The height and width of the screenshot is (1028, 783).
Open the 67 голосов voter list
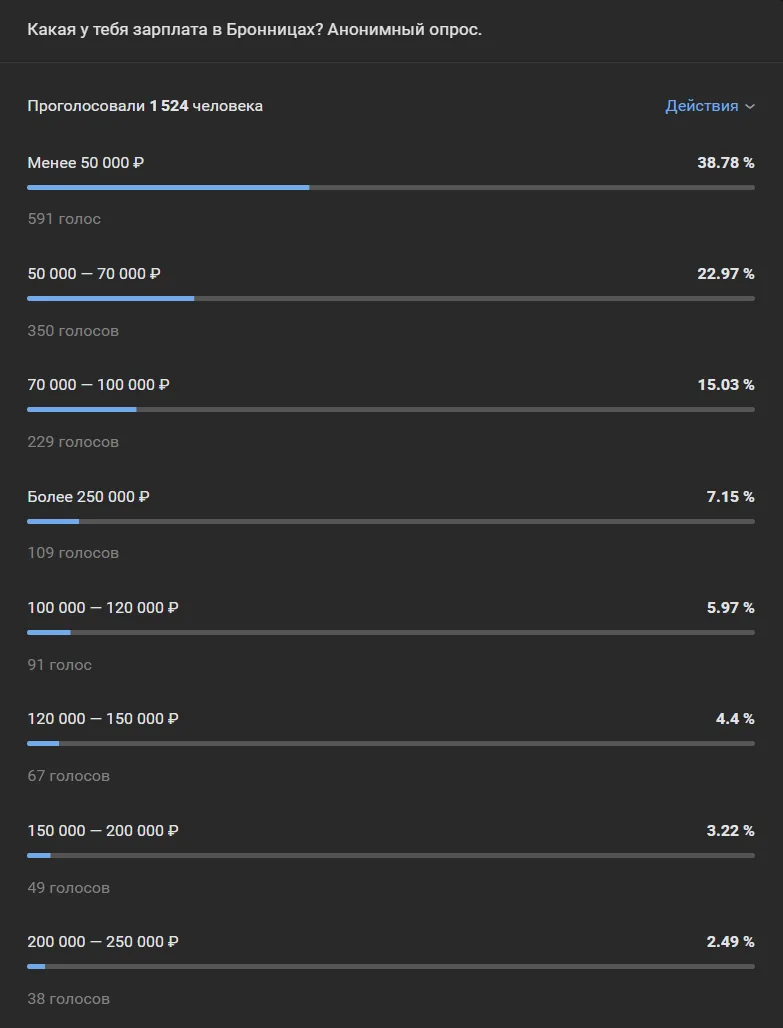pos(69,776)
